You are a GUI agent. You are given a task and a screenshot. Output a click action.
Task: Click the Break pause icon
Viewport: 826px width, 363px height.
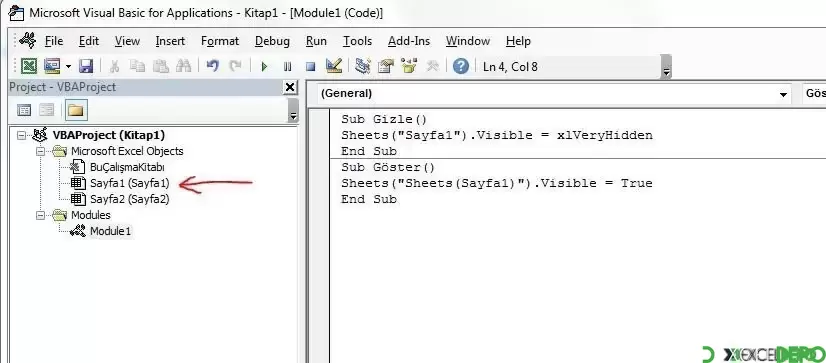pos(287,66)
